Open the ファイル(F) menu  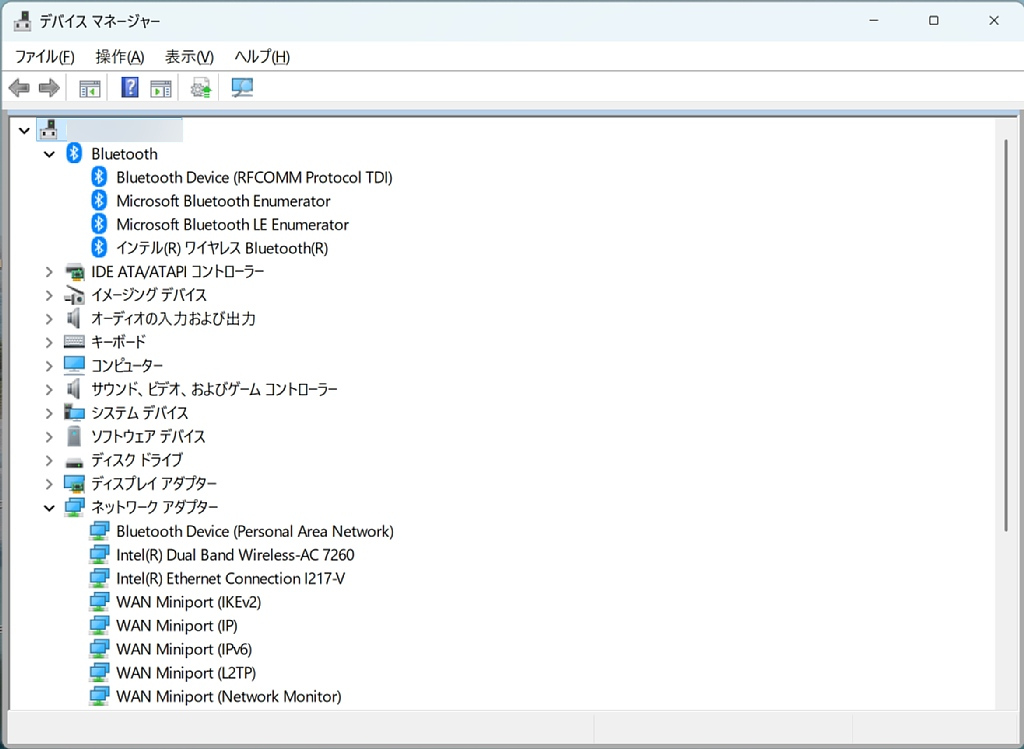(x=44, y=57)
